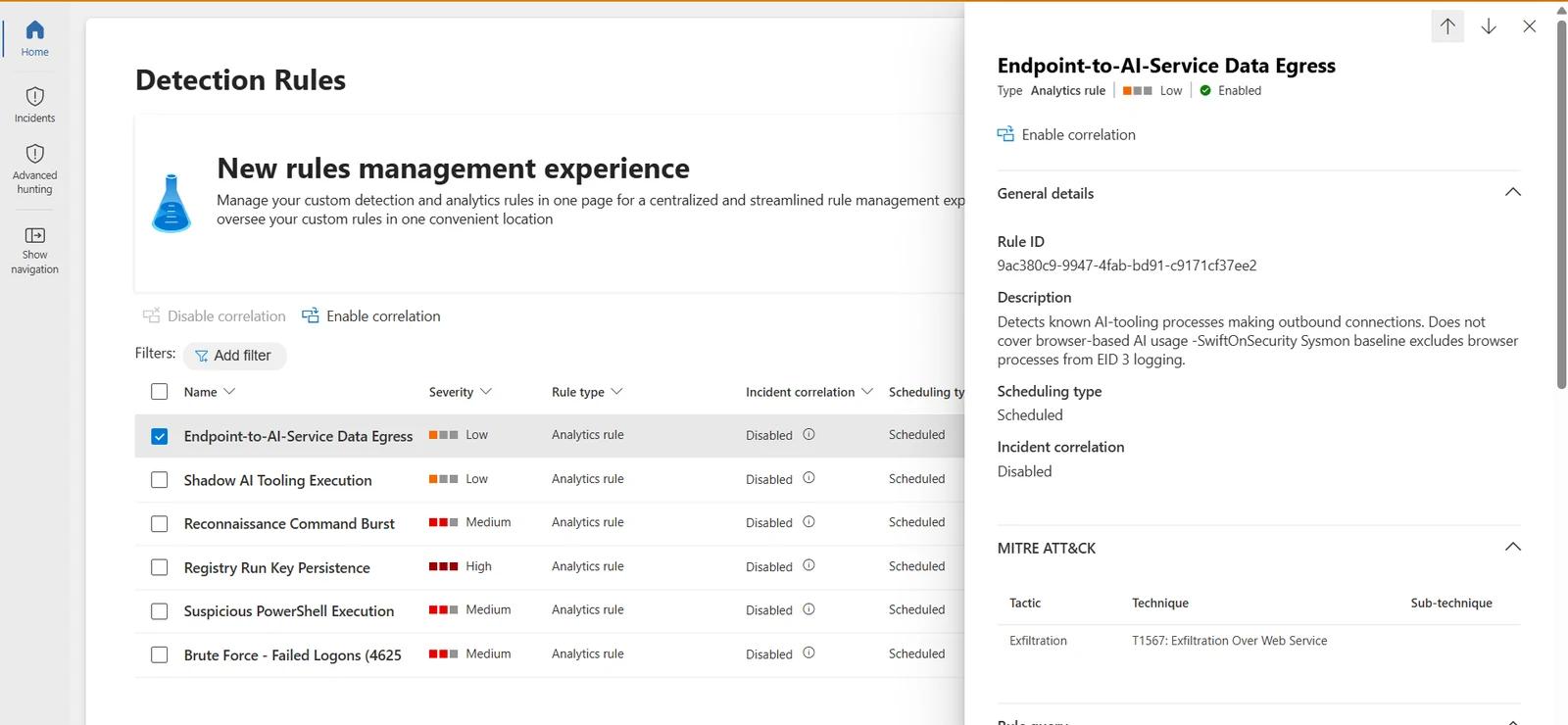
Task: Click info icon in Endpoint-to-AI-Service row
Action: pyautogui.click(x=808, y=434)
